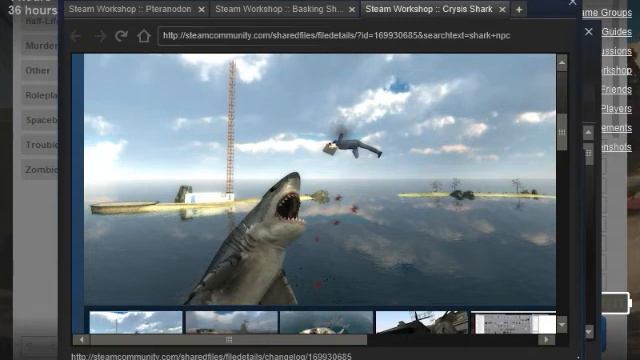Image resolution: width=640 pixels, height=360 pixels.
Task: Go forward with the browser forward arrow
Action: tap(100, 36)
